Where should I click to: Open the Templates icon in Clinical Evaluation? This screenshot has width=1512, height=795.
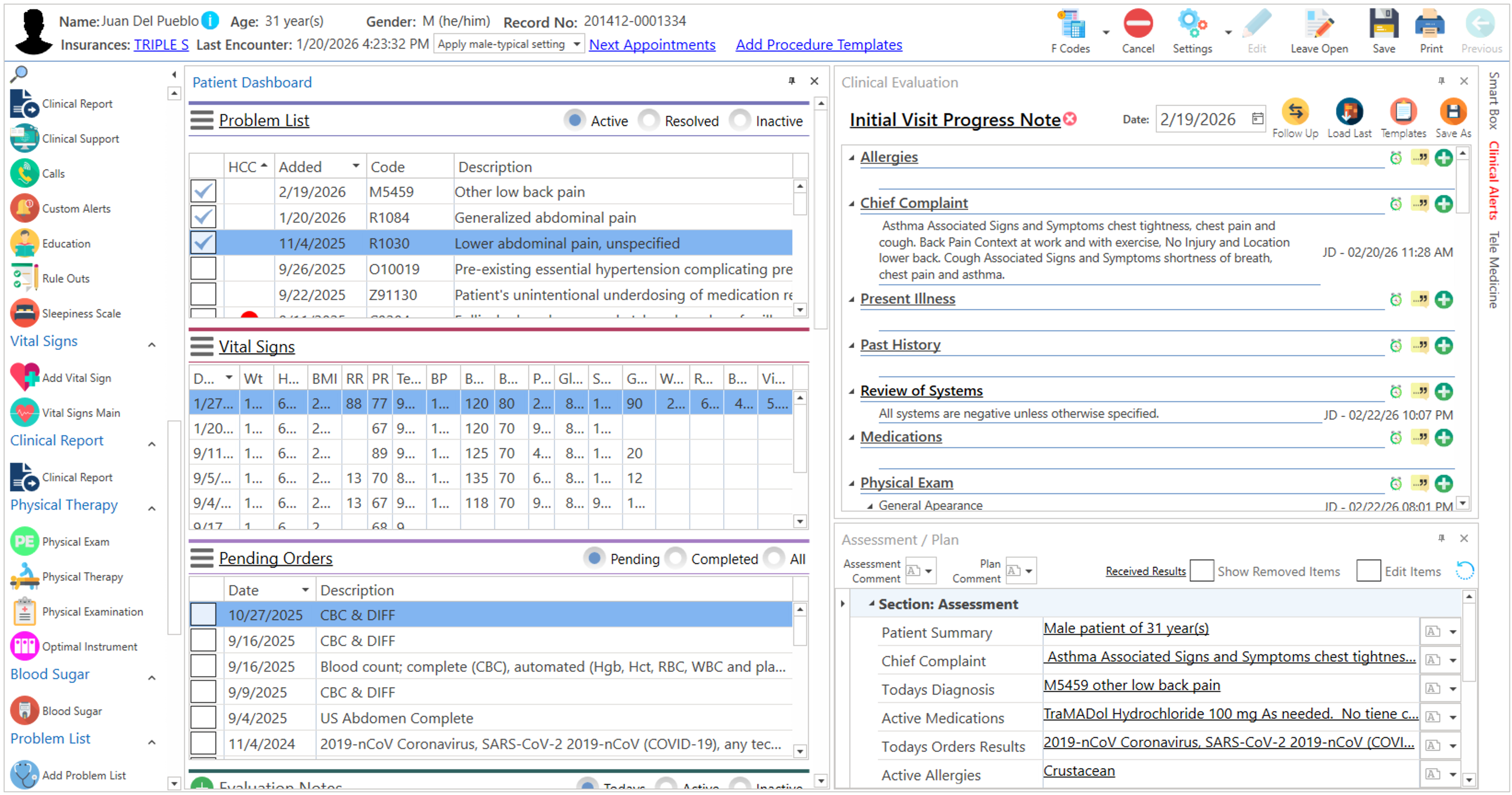1403,111
